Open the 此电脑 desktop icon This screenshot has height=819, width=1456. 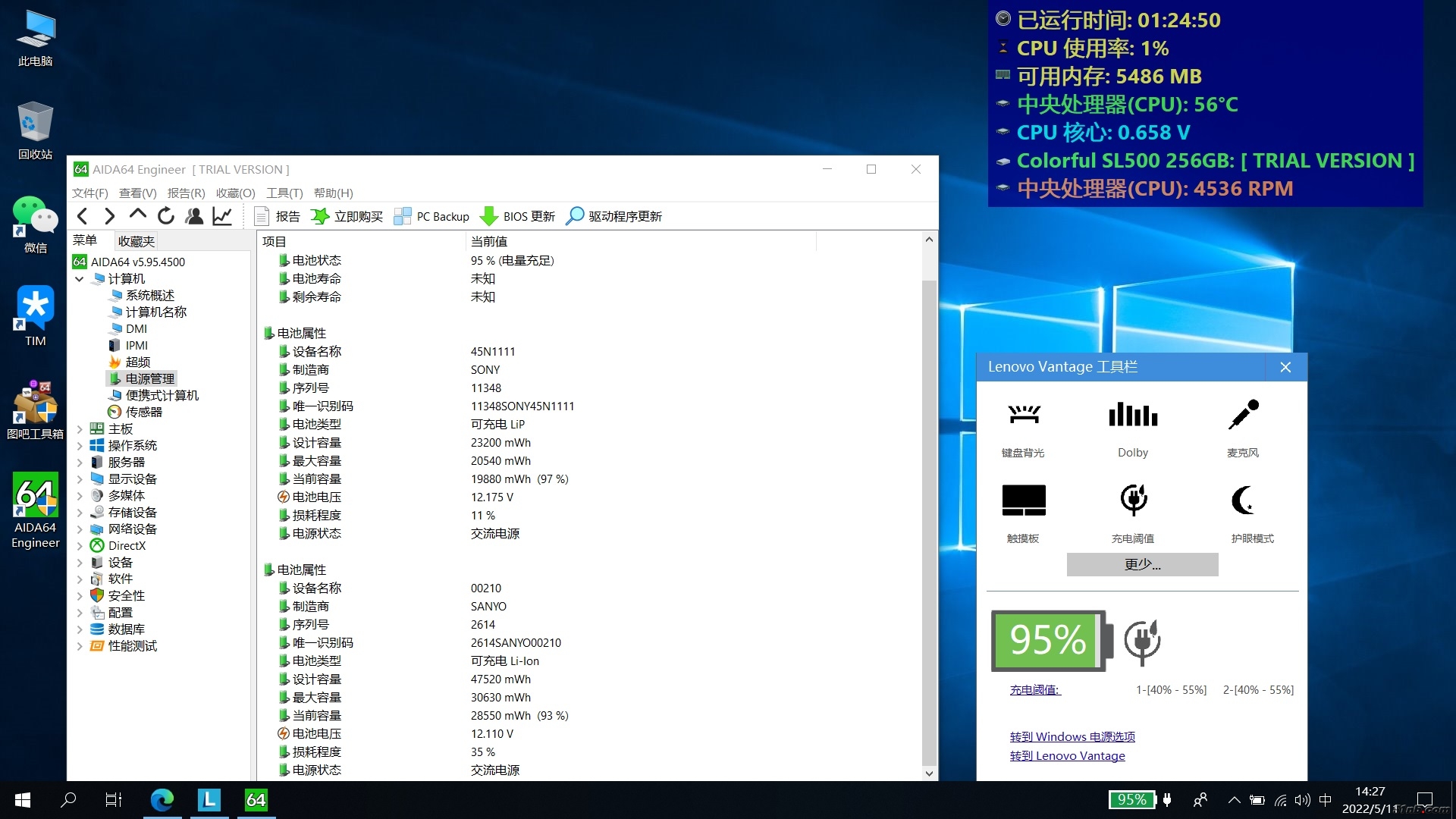[35, 38]
